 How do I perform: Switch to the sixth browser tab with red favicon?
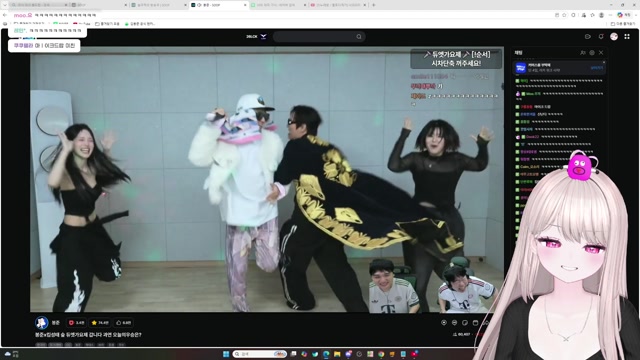click(x=338, y=5)
